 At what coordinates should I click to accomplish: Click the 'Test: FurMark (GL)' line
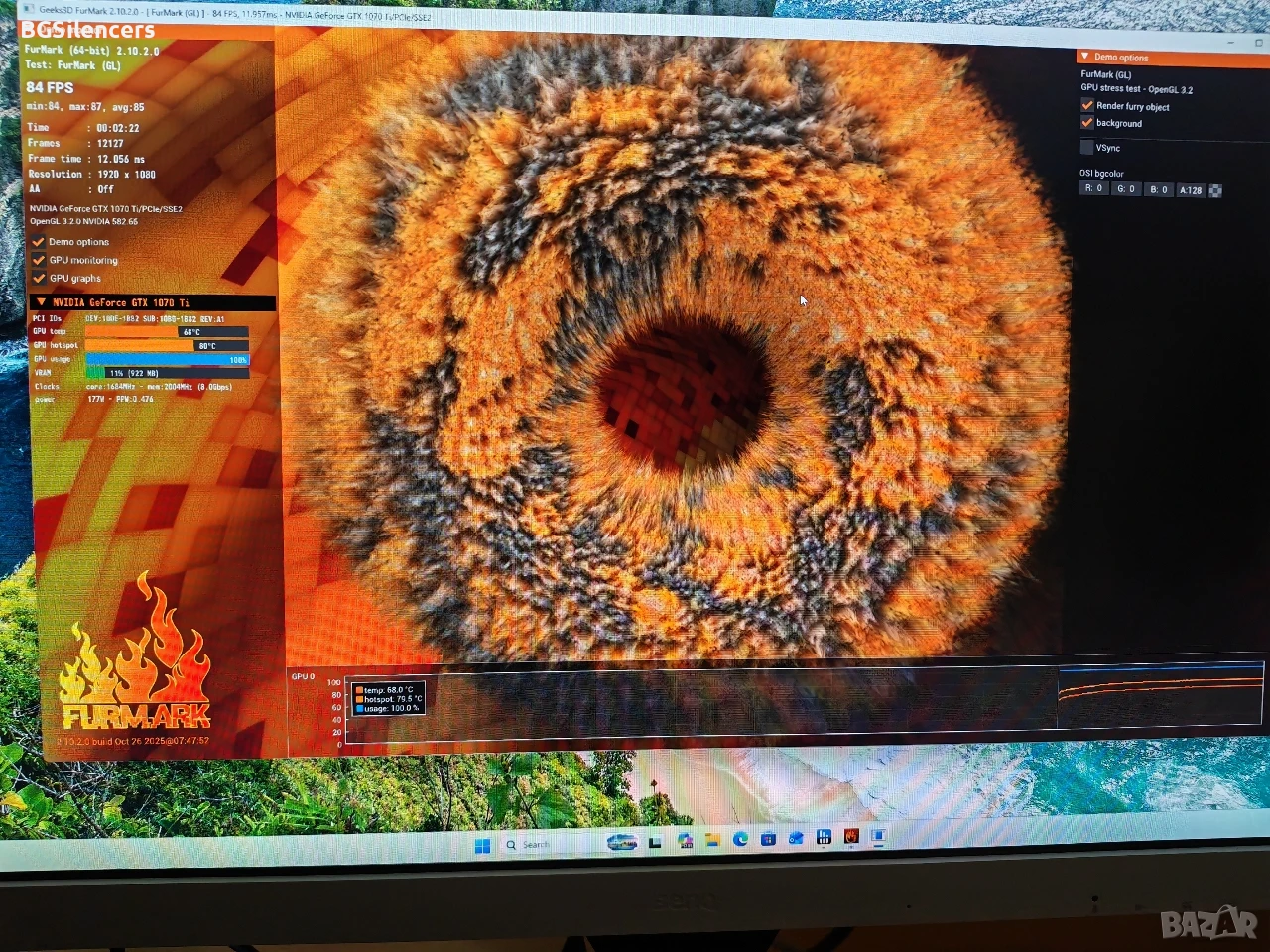[72, 65]
